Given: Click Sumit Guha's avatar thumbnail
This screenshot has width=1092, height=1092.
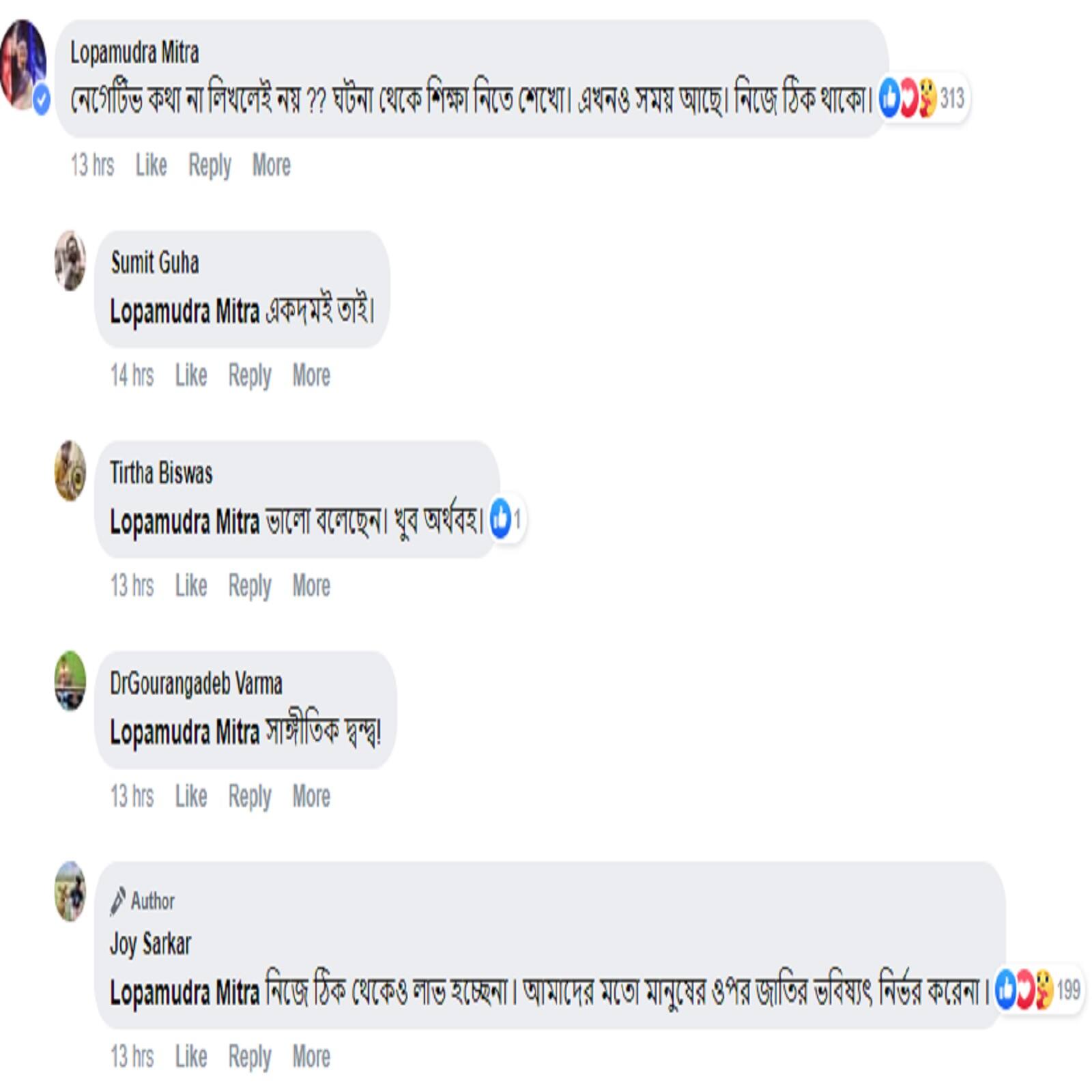Looking at the screenshot, I should coord(70,261).
